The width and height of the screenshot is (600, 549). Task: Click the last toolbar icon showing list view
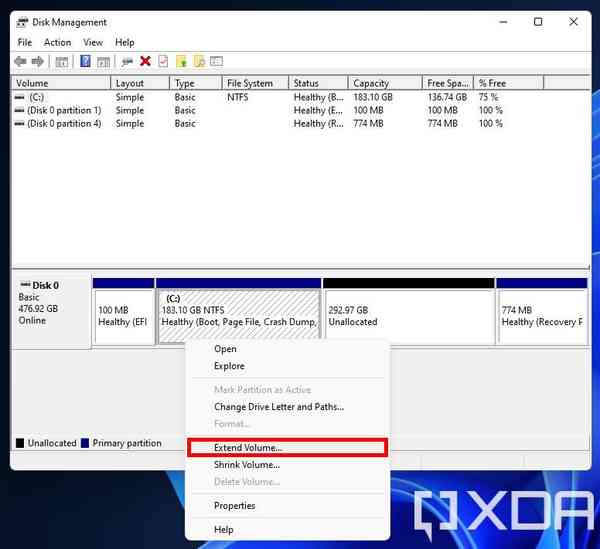(217, 61)
